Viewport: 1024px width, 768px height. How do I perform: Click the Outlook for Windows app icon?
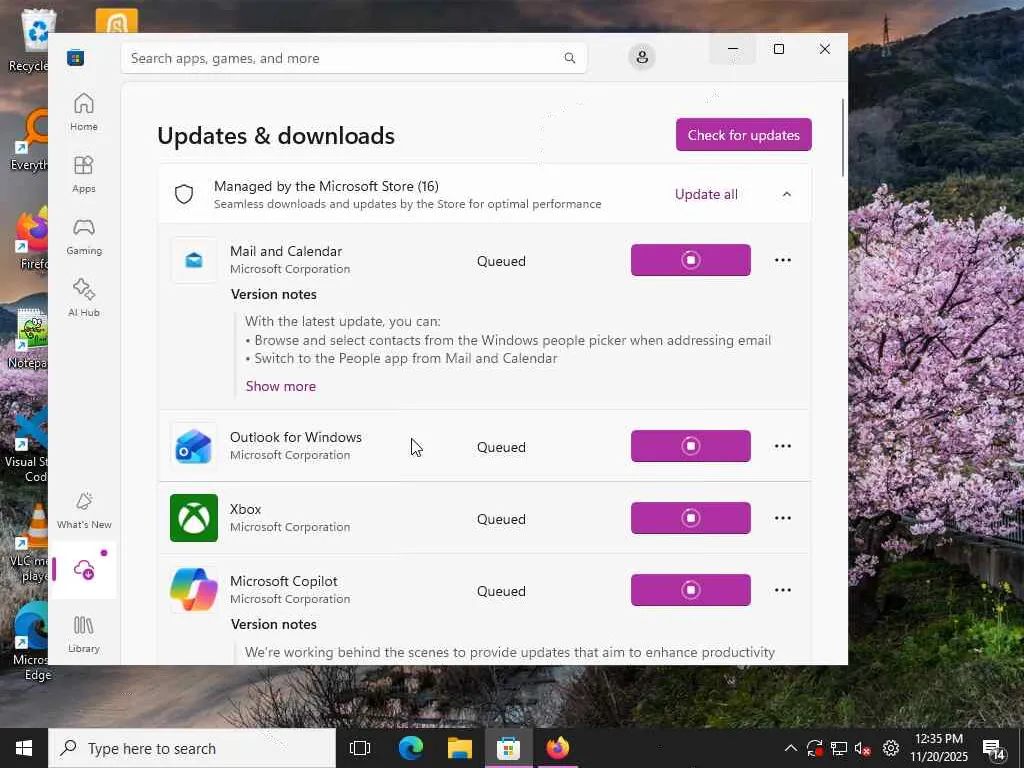coord(193,446)
